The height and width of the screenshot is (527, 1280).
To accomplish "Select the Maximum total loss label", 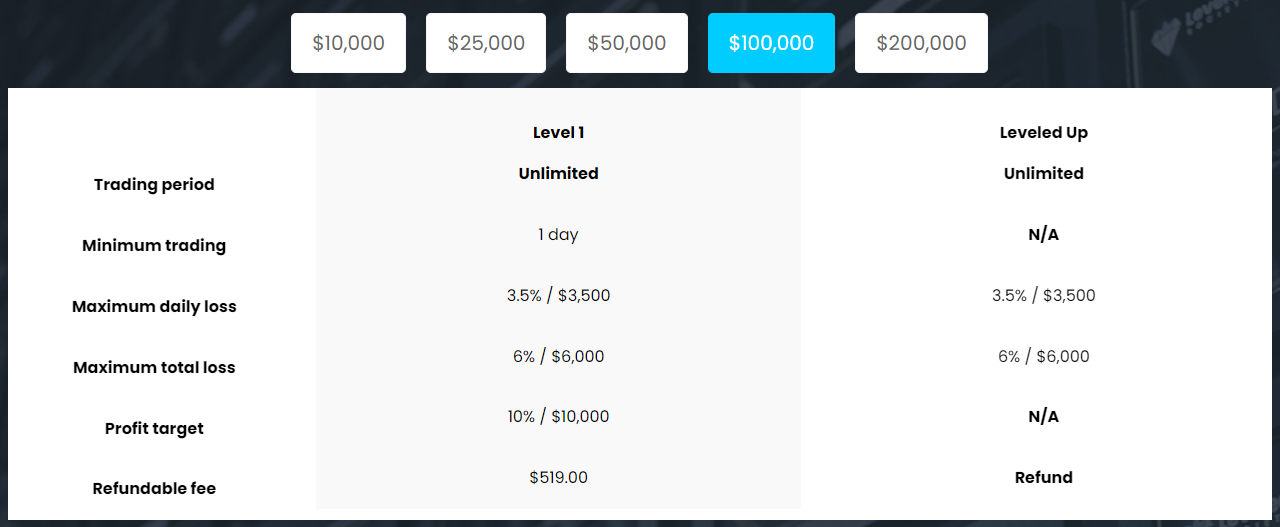I will (x=154, y=368).
